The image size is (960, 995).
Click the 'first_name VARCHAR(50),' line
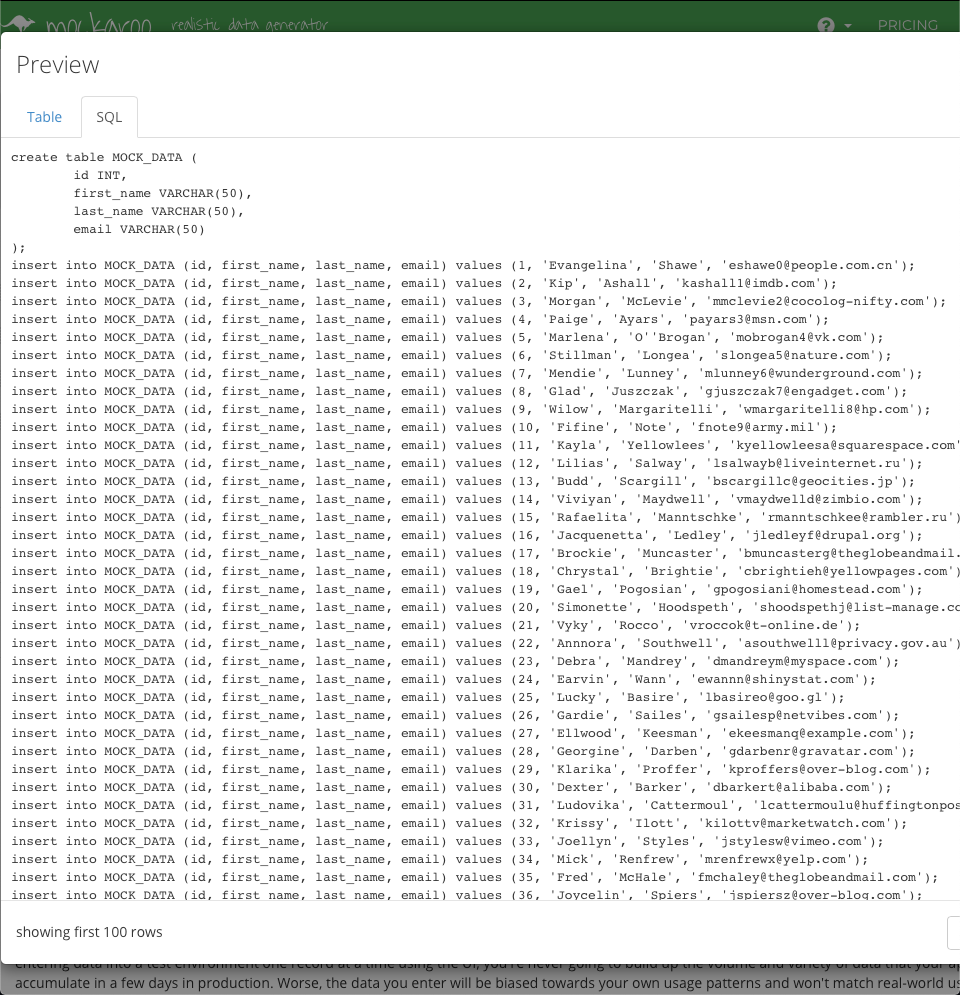tap(162, 194)
